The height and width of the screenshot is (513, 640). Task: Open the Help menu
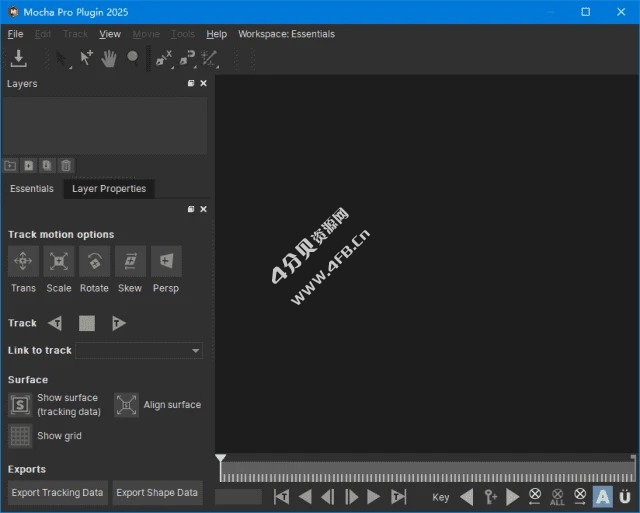click(x=216, y=34)
